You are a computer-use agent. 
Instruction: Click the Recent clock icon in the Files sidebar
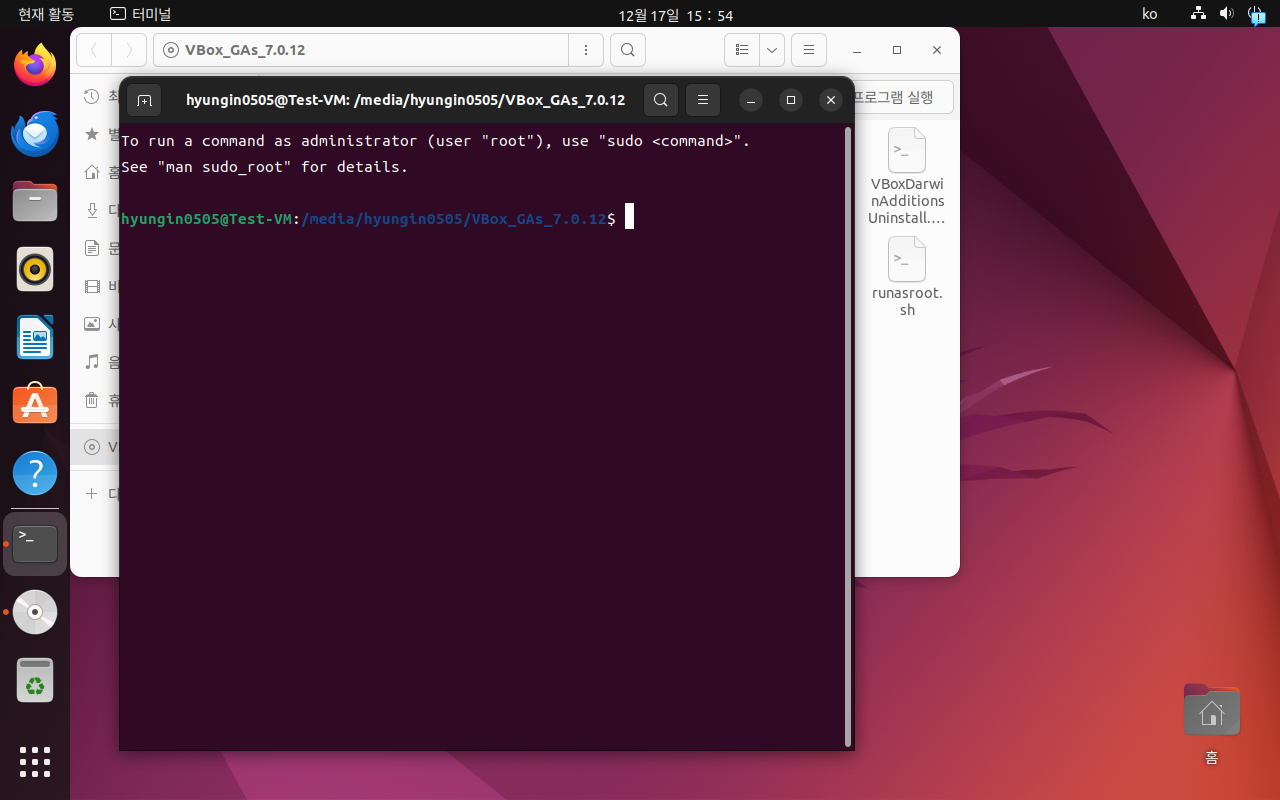point(92,96)
